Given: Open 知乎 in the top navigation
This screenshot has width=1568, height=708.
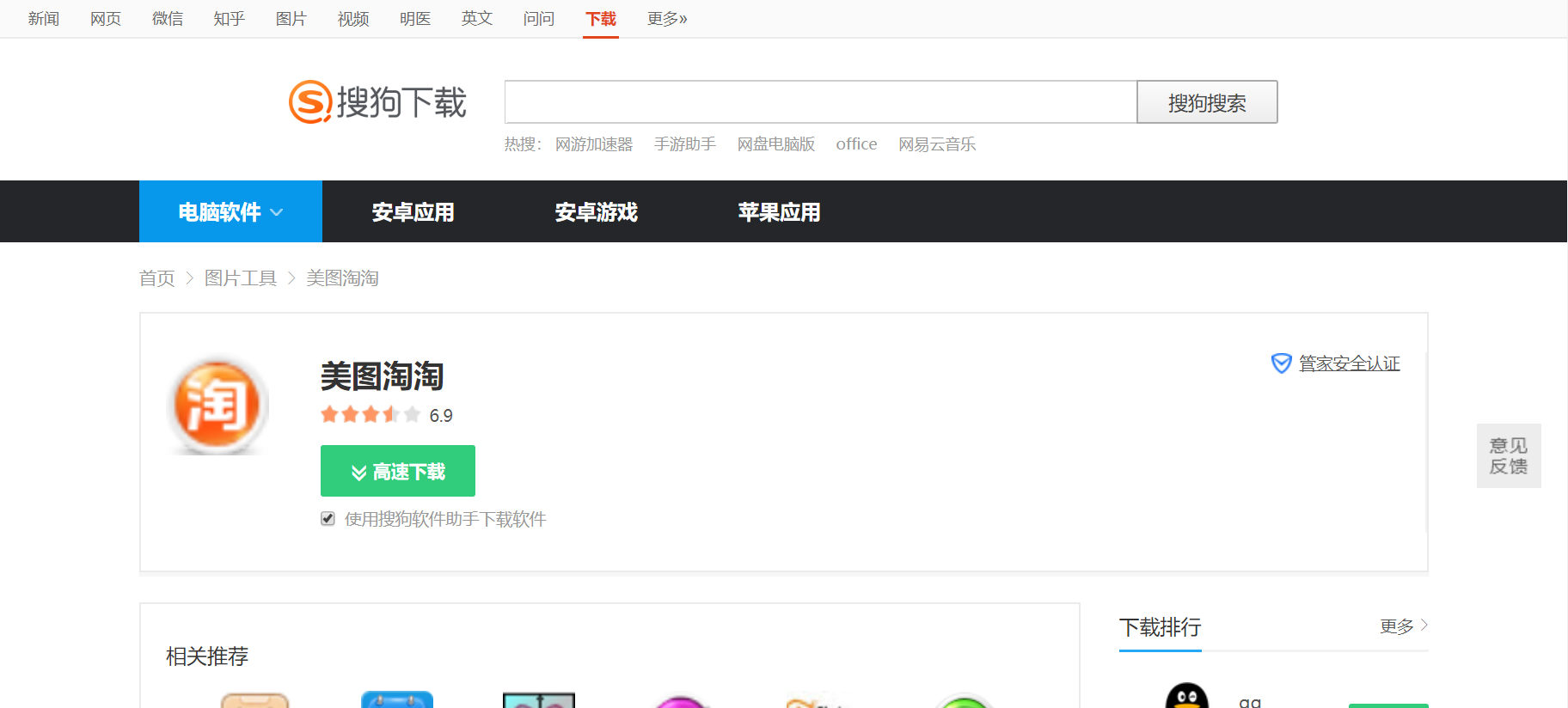Looking at the screenshot, I should click(229, 19).
